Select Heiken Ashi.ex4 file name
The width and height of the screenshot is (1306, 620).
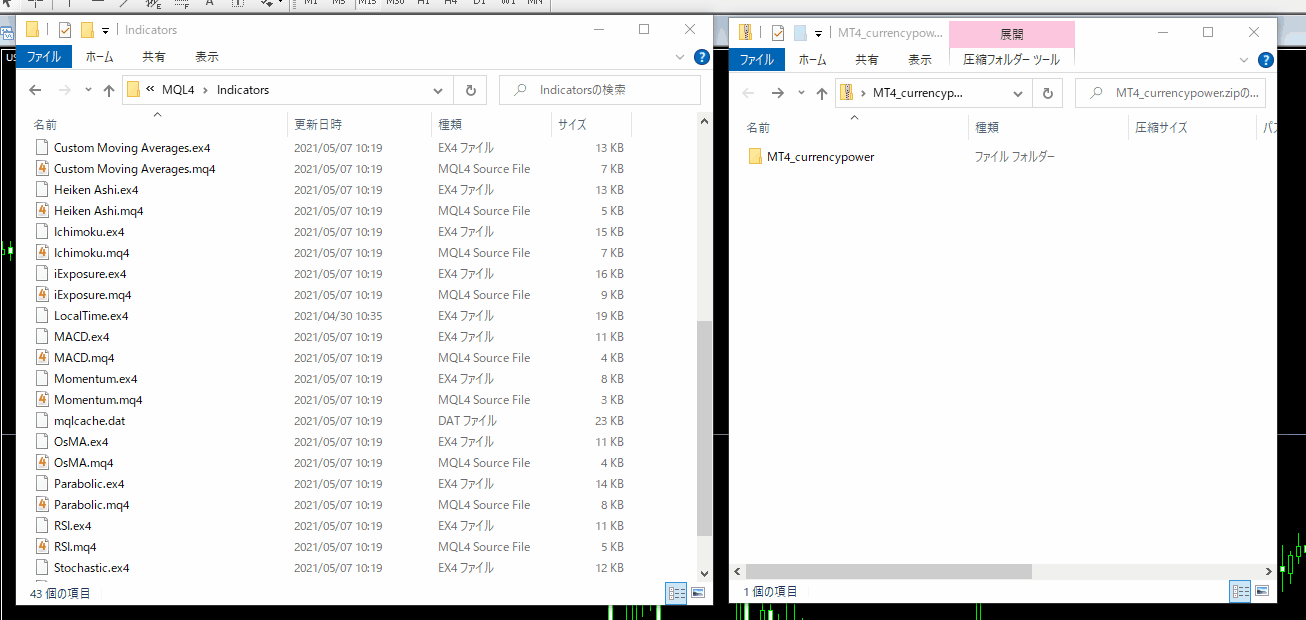(96, 190)
